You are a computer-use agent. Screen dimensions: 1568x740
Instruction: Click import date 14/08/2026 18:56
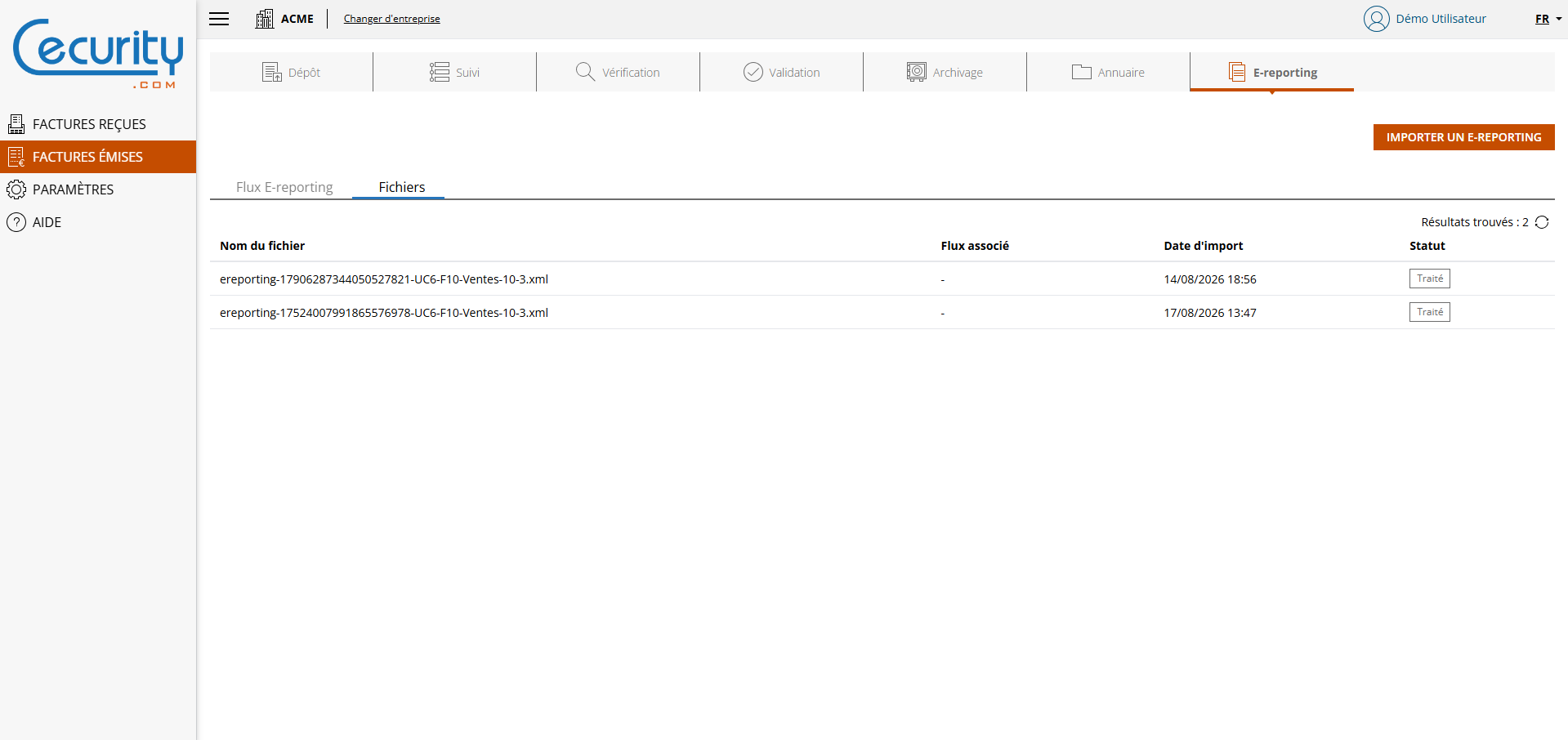click(x=1210, y=279)
